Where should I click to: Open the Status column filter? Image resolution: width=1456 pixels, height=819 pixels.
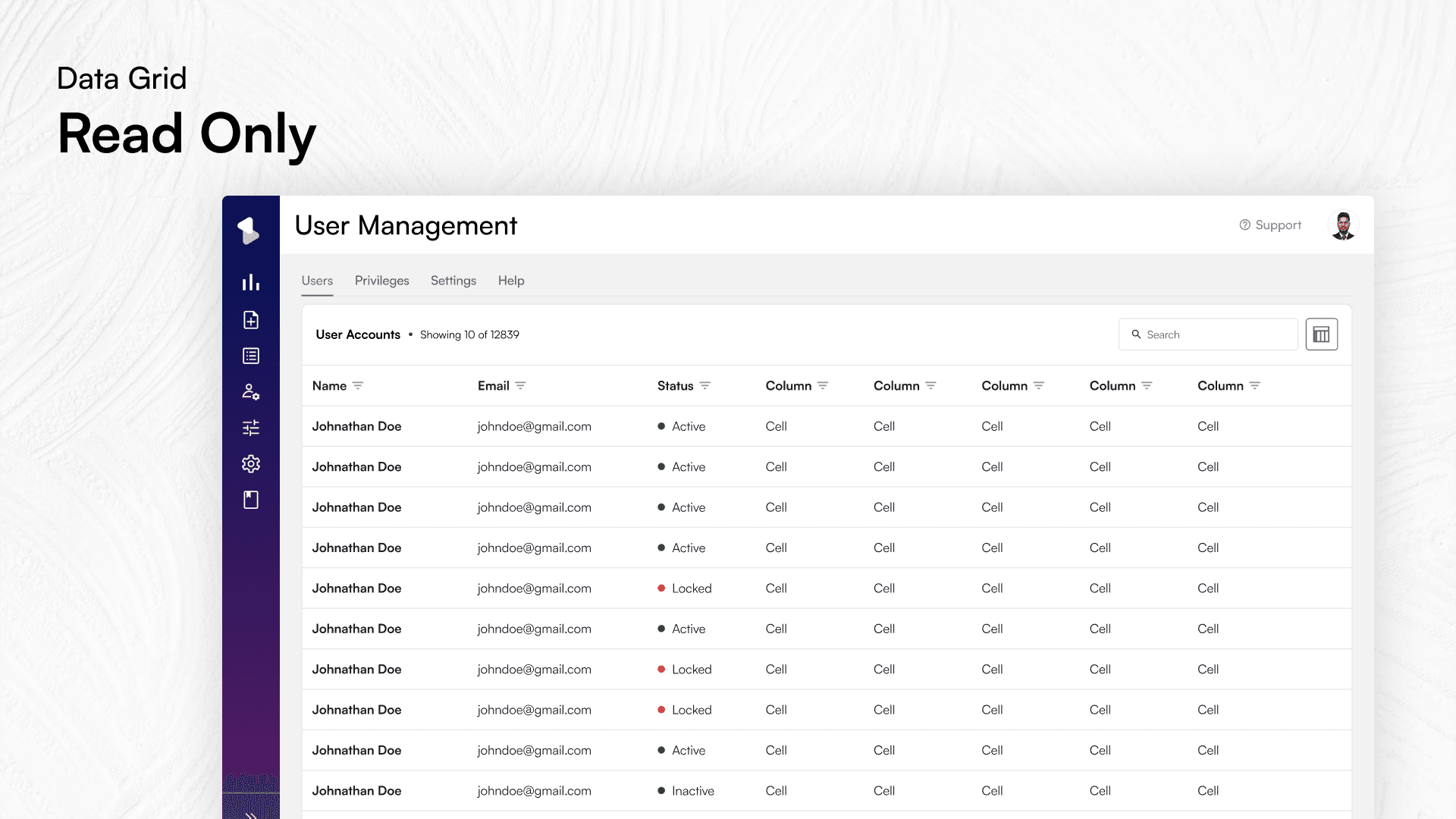tap(704, 386)
